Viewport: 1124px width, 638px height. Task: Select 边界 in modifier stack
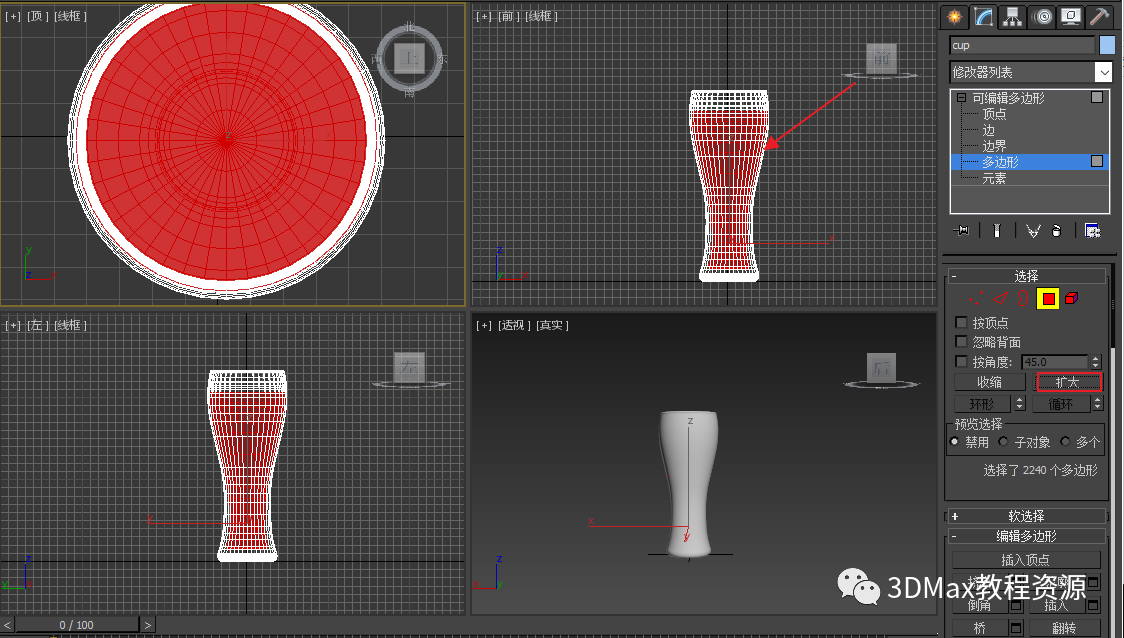(995, 146)
